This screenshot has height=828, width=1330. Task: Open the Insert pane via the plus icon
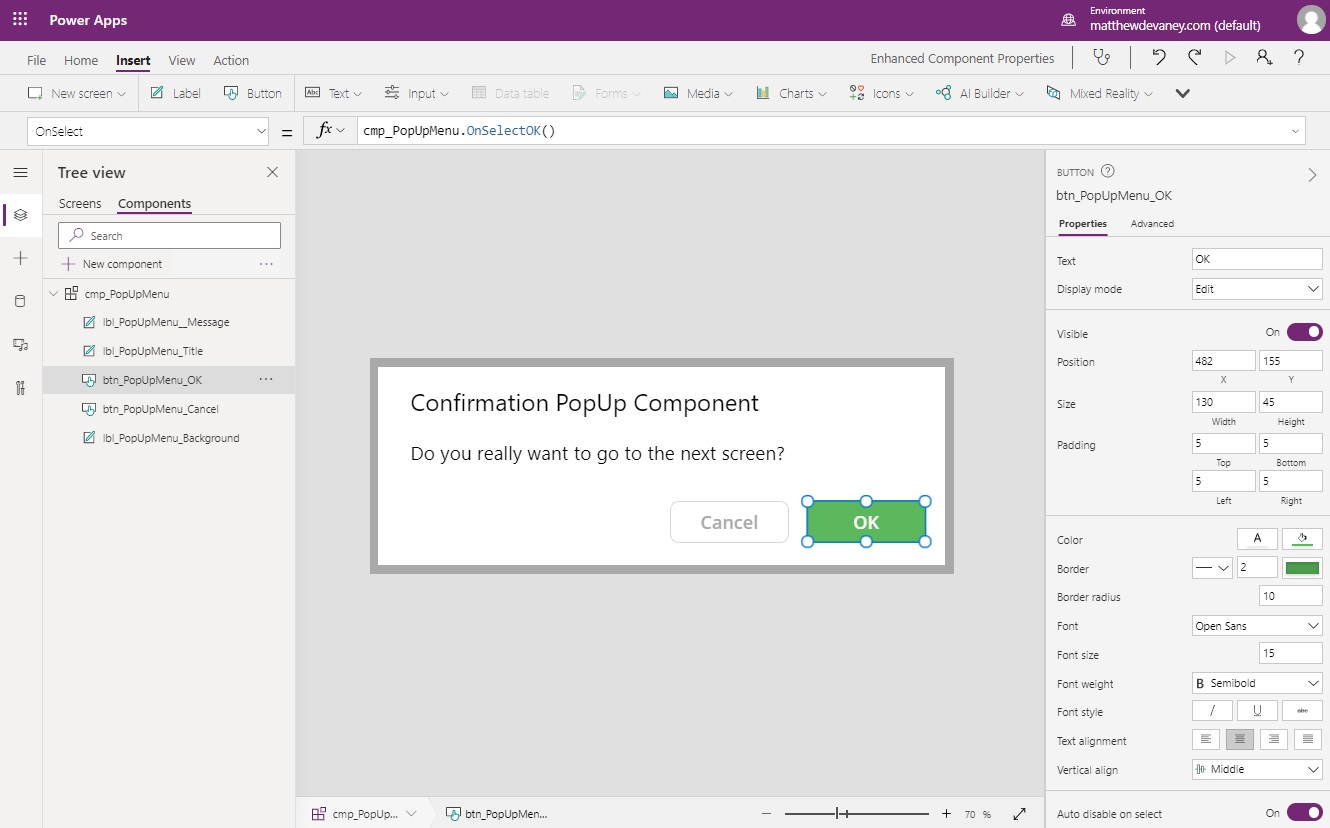pyautogui.click(x=20, y=258)
